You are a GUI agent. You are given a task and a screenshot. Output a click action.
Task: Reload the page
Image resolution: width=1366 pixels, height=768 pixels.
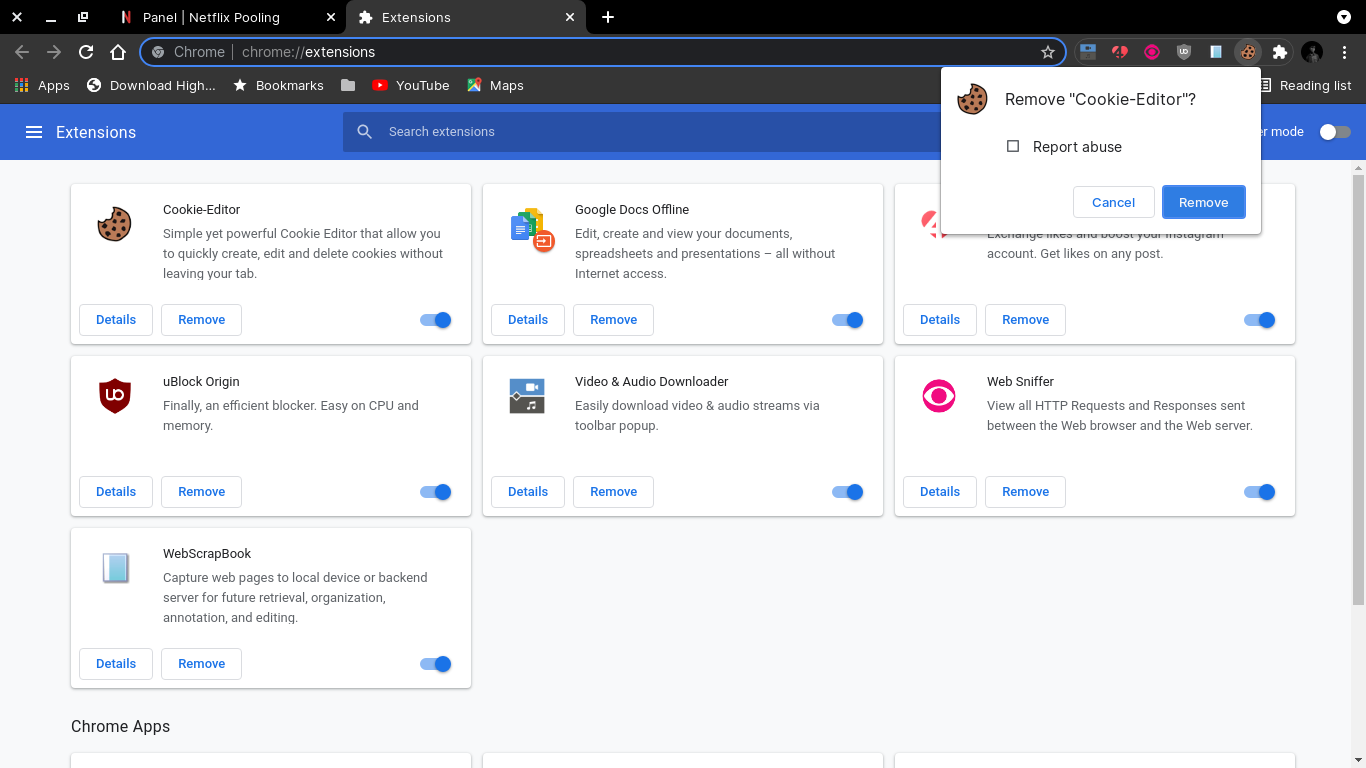(x=86, y=52)
